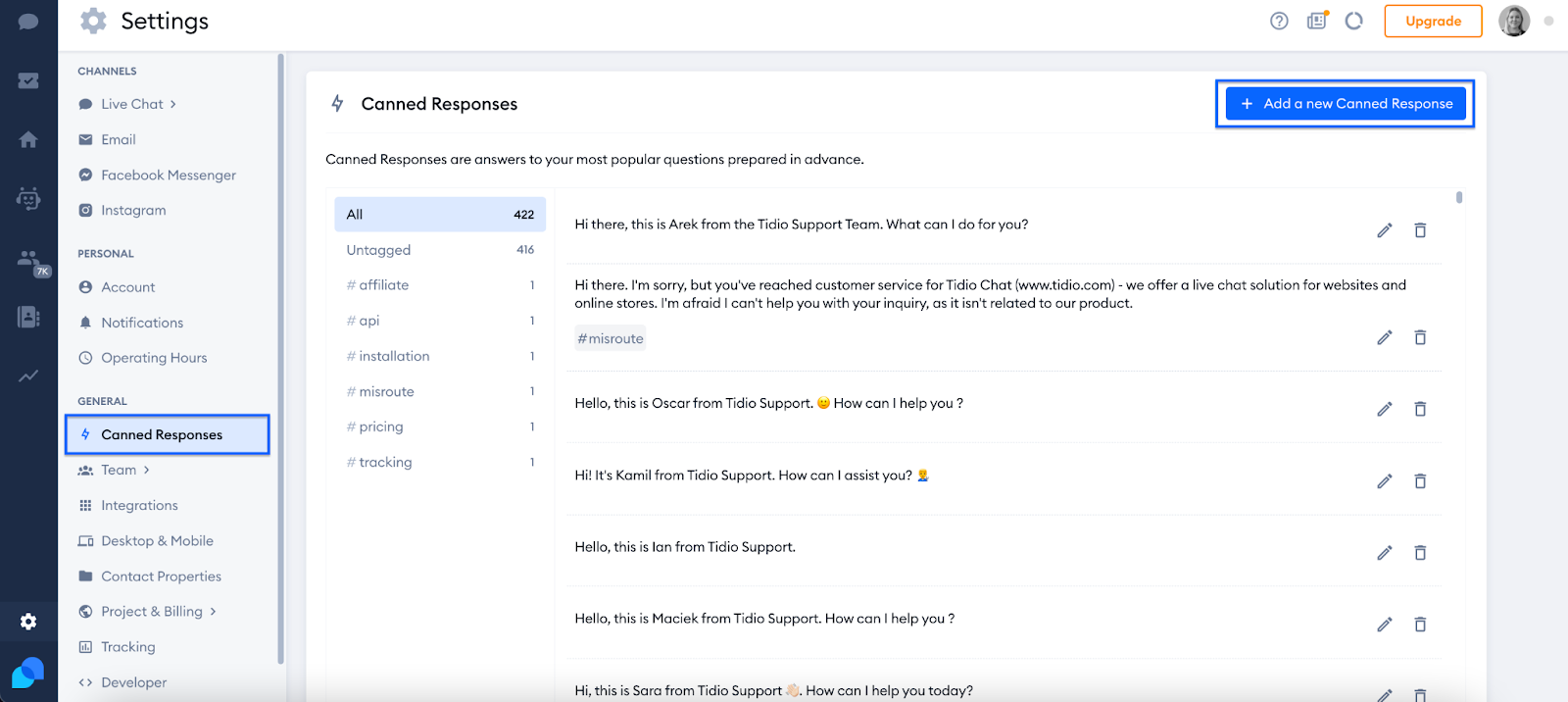
Task: Delete the Kamil greeting canned response
Action: pyautogui.click(x=1420, y=481)
